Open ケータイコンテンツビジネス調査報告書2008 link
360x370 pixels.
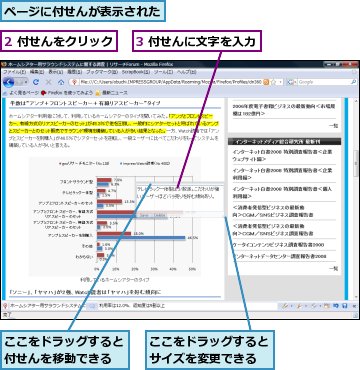278,245
